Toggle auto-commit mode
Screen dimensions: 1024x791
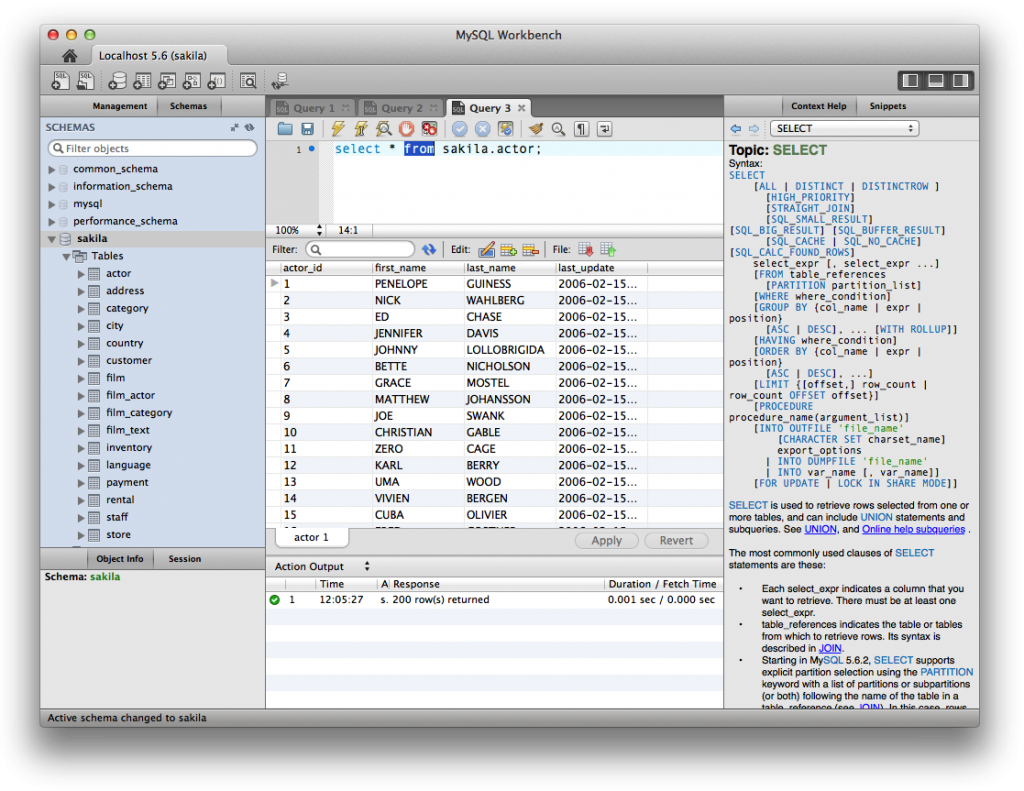click(504, 129)
